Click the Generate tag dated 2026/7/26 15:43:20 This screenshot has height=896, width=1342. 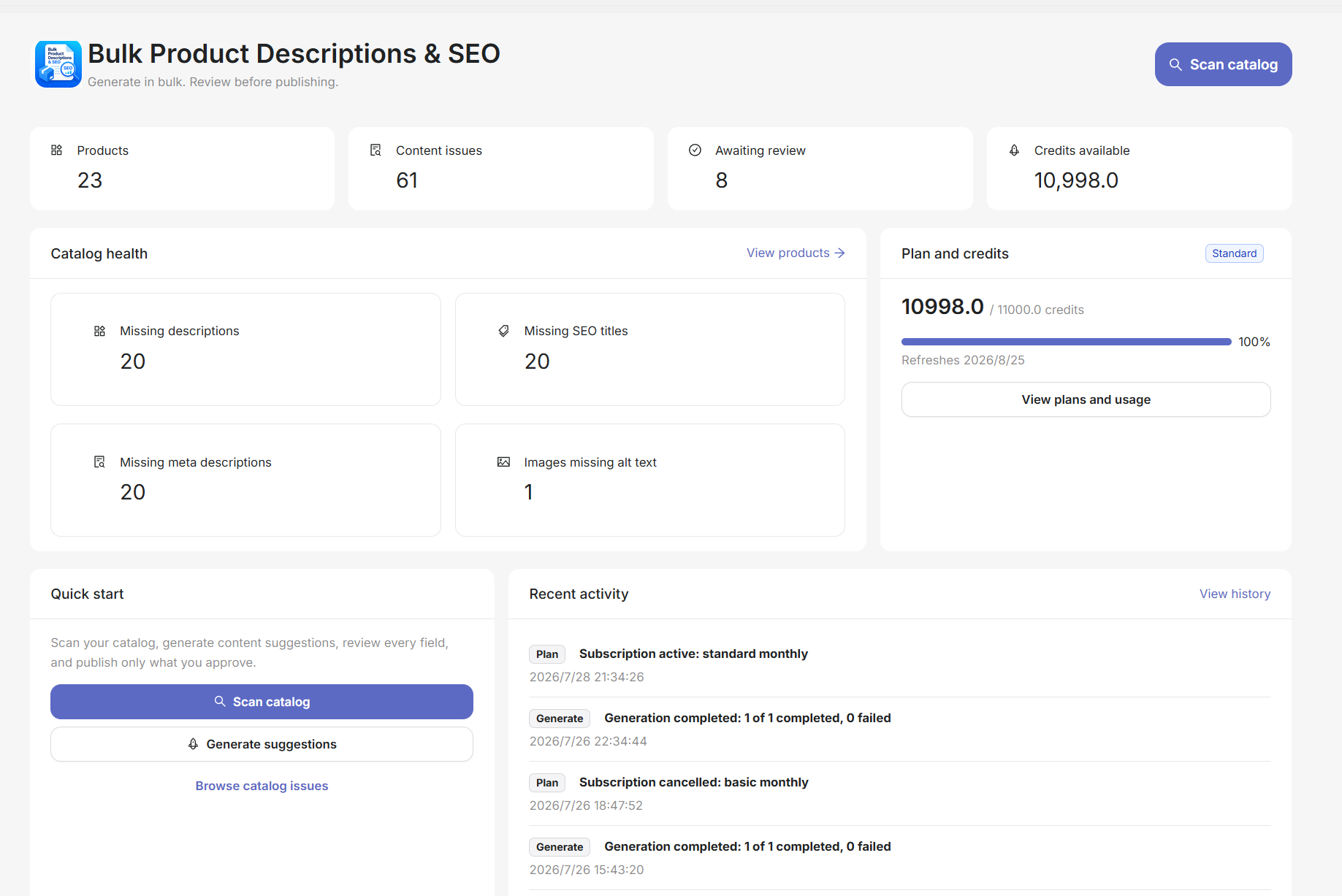[x=560, y=847]
